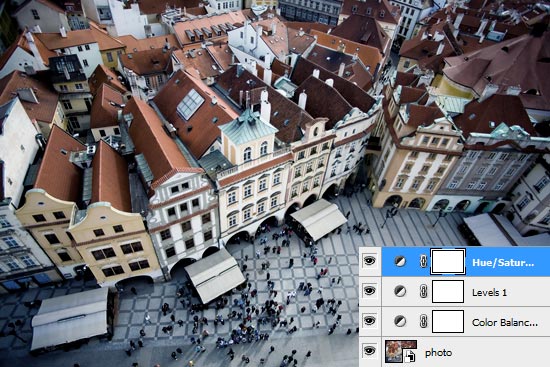Click the Levels 1 adjustment icon

tap(400, 291)
